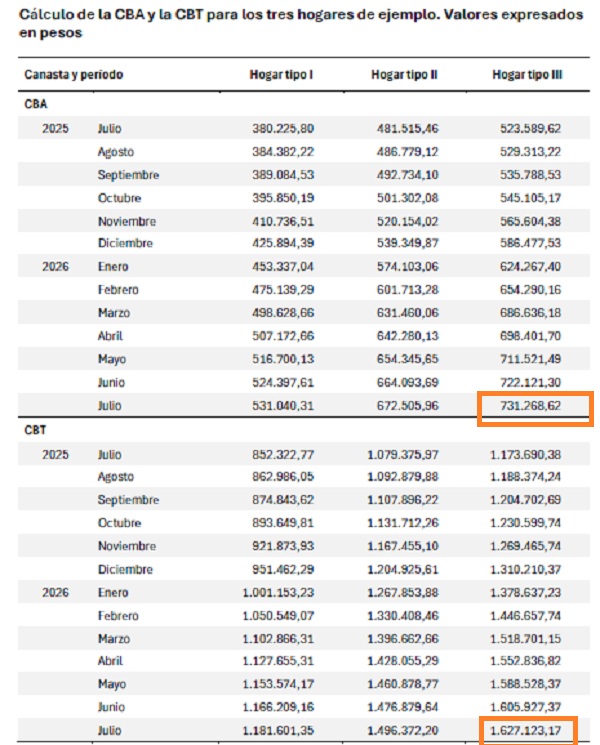This screenshot has height=745, width=600.
Task: Click CBT Enero 2026 value 1.001.153,23
Action: 278,592
